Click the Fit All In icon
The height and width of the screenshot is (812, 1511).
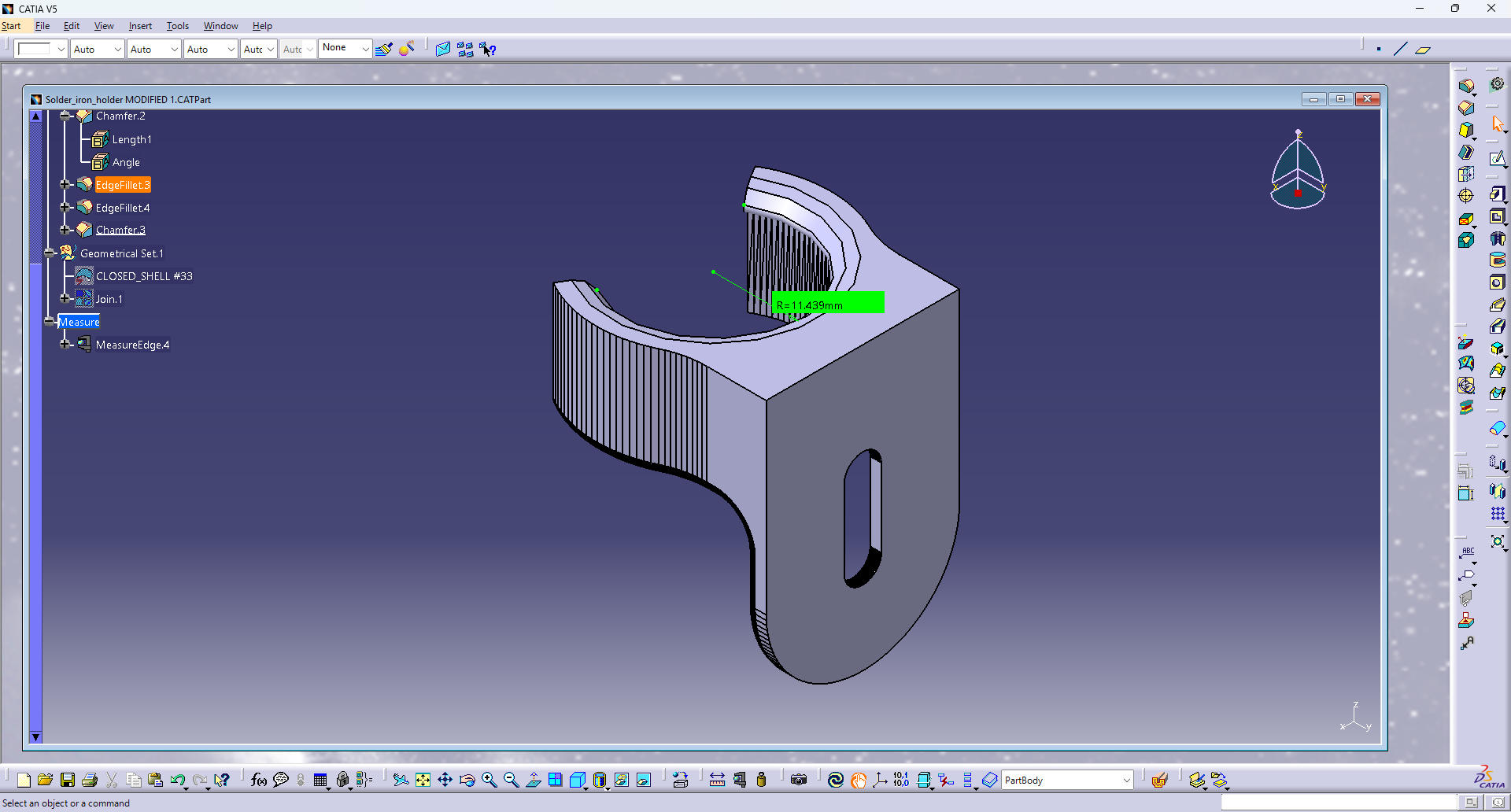click(423, 780)
